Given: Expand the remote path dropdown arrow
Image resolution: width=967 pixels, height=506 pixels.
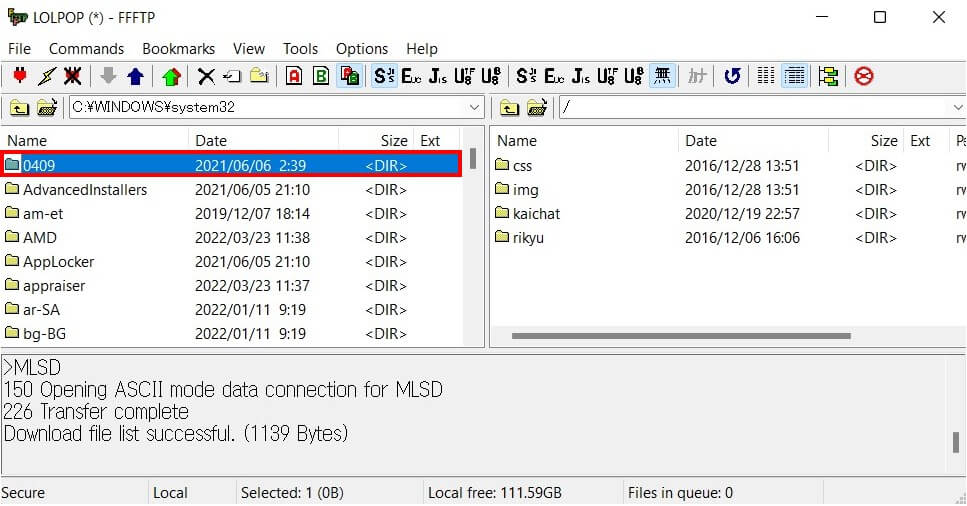Looking at the screenshot, I should pos(958,107).
